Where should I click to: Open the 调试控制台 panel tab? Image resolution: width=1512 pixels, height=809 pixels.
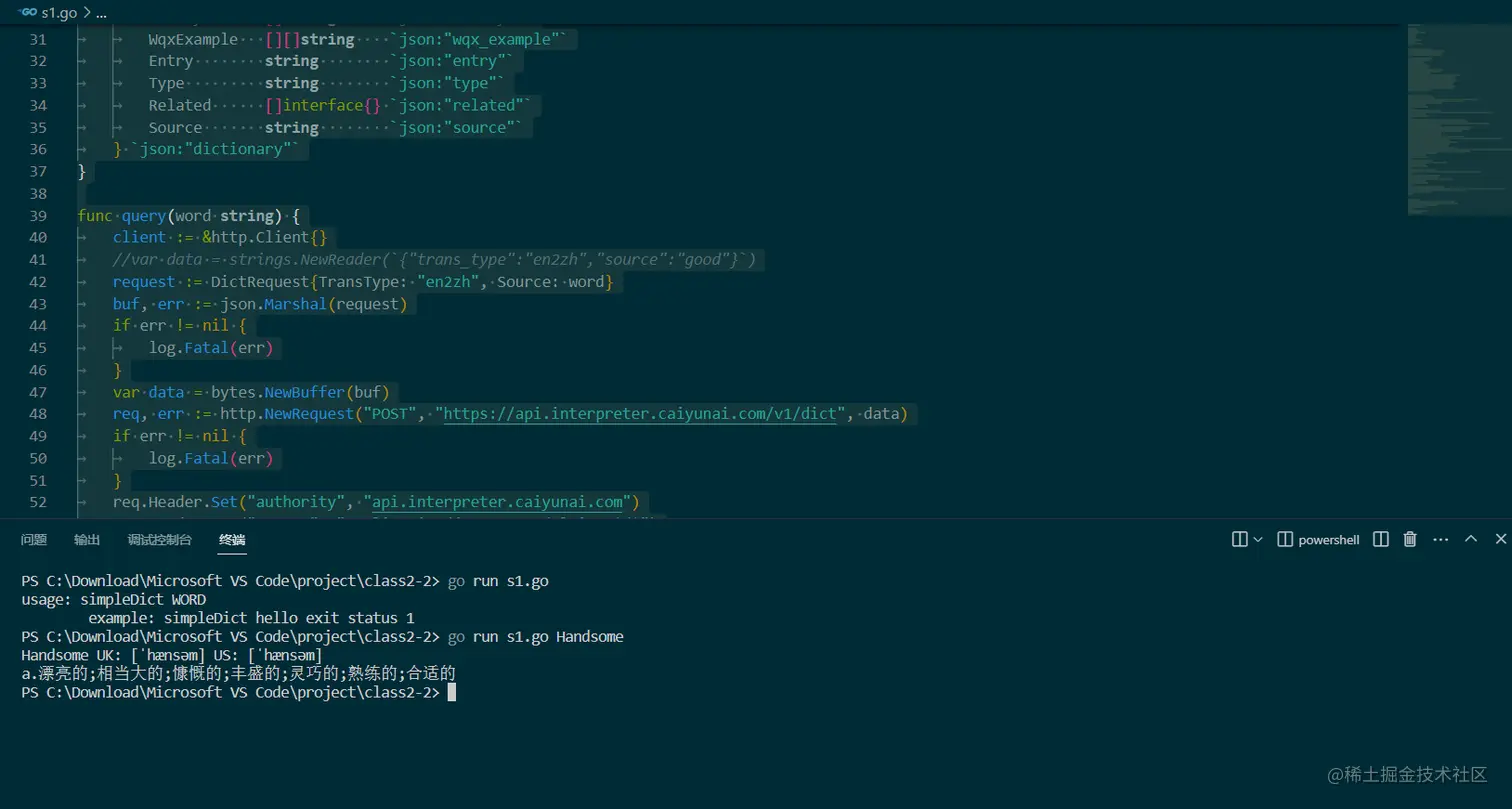point(160,540)
